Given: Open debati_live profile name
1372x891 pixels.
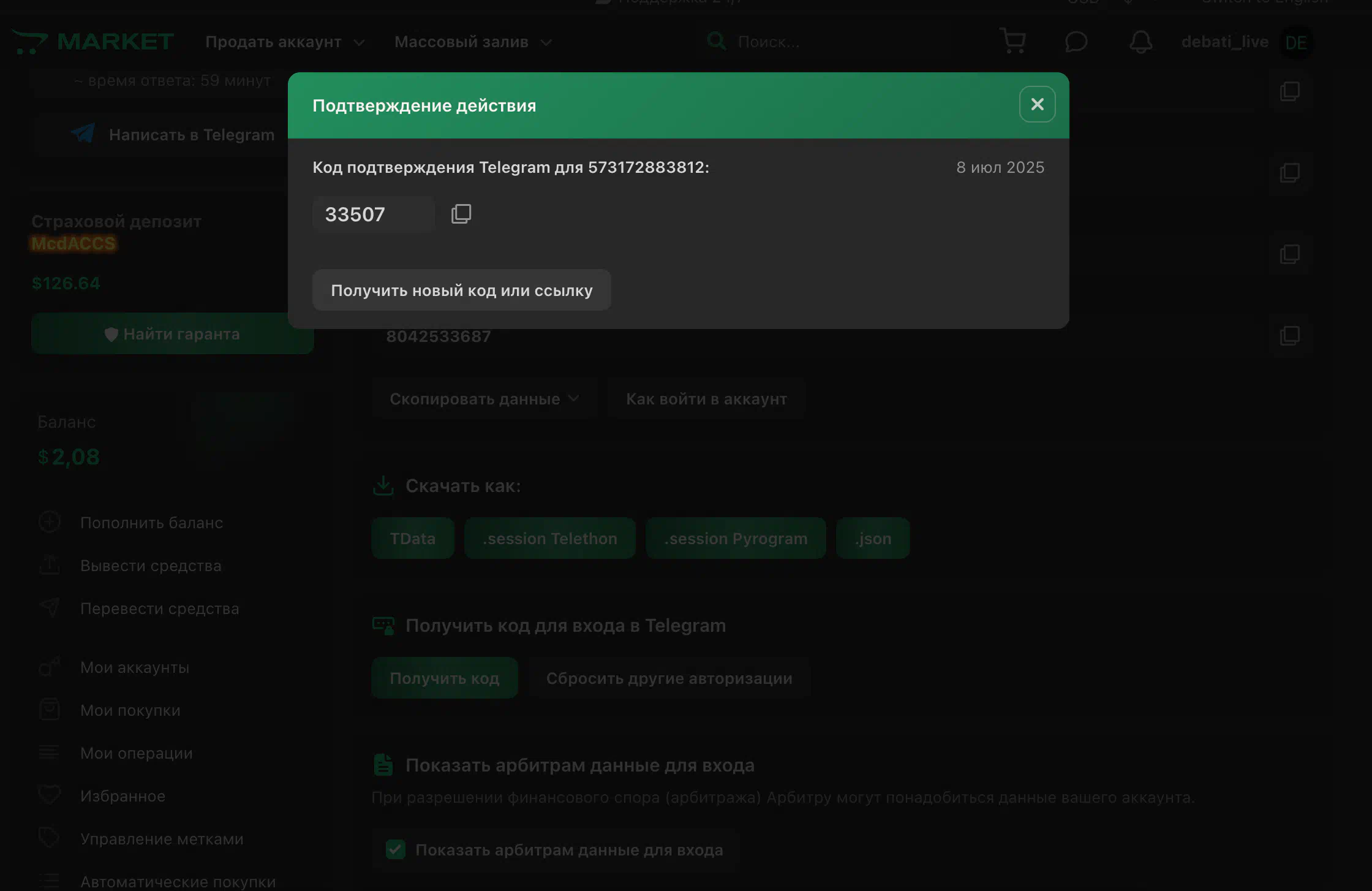Looking at the screenshot, I should [x=1224, y=42].
